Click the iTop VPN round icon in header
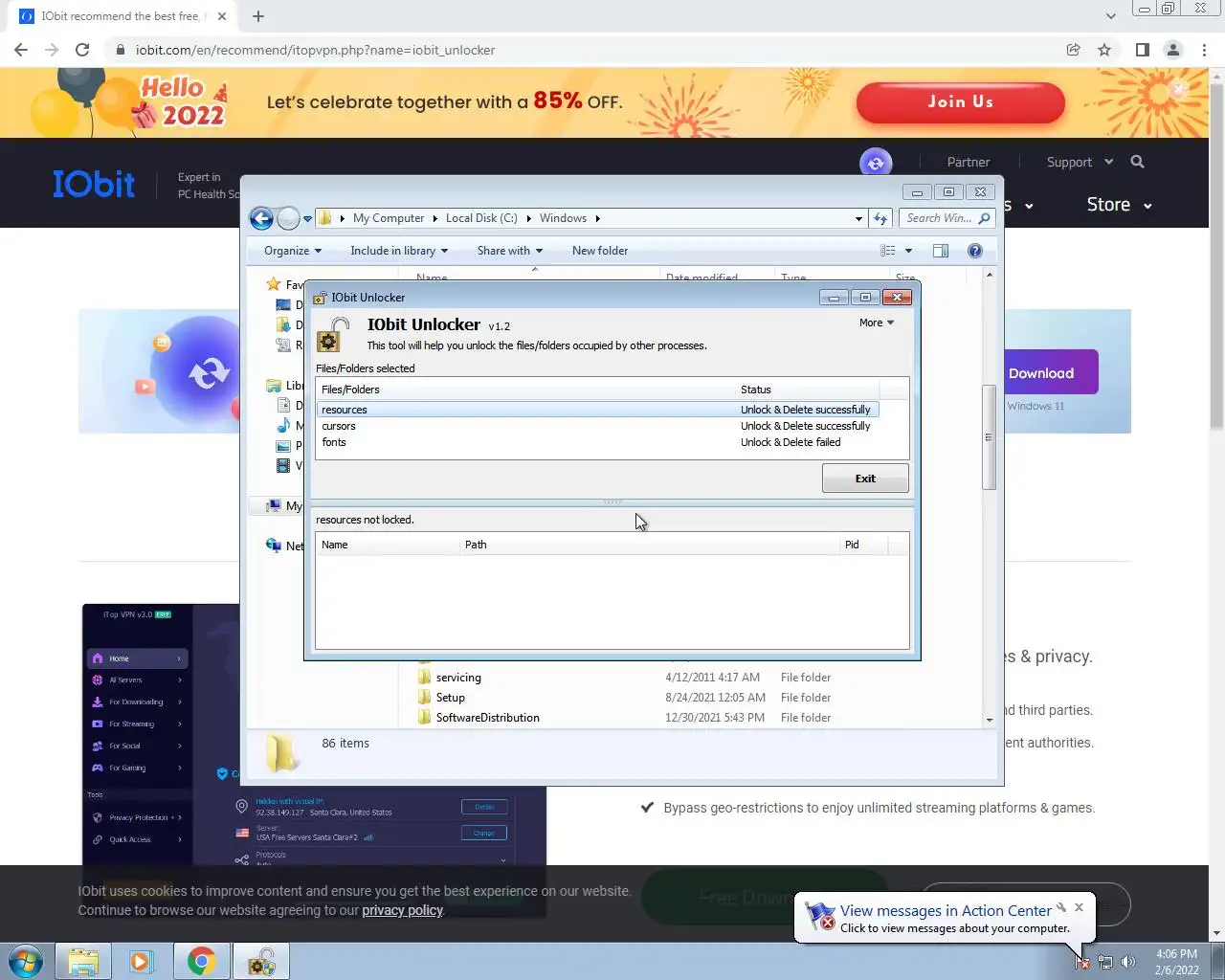Viewport: 1225px width, 980px height. [876, 163]
